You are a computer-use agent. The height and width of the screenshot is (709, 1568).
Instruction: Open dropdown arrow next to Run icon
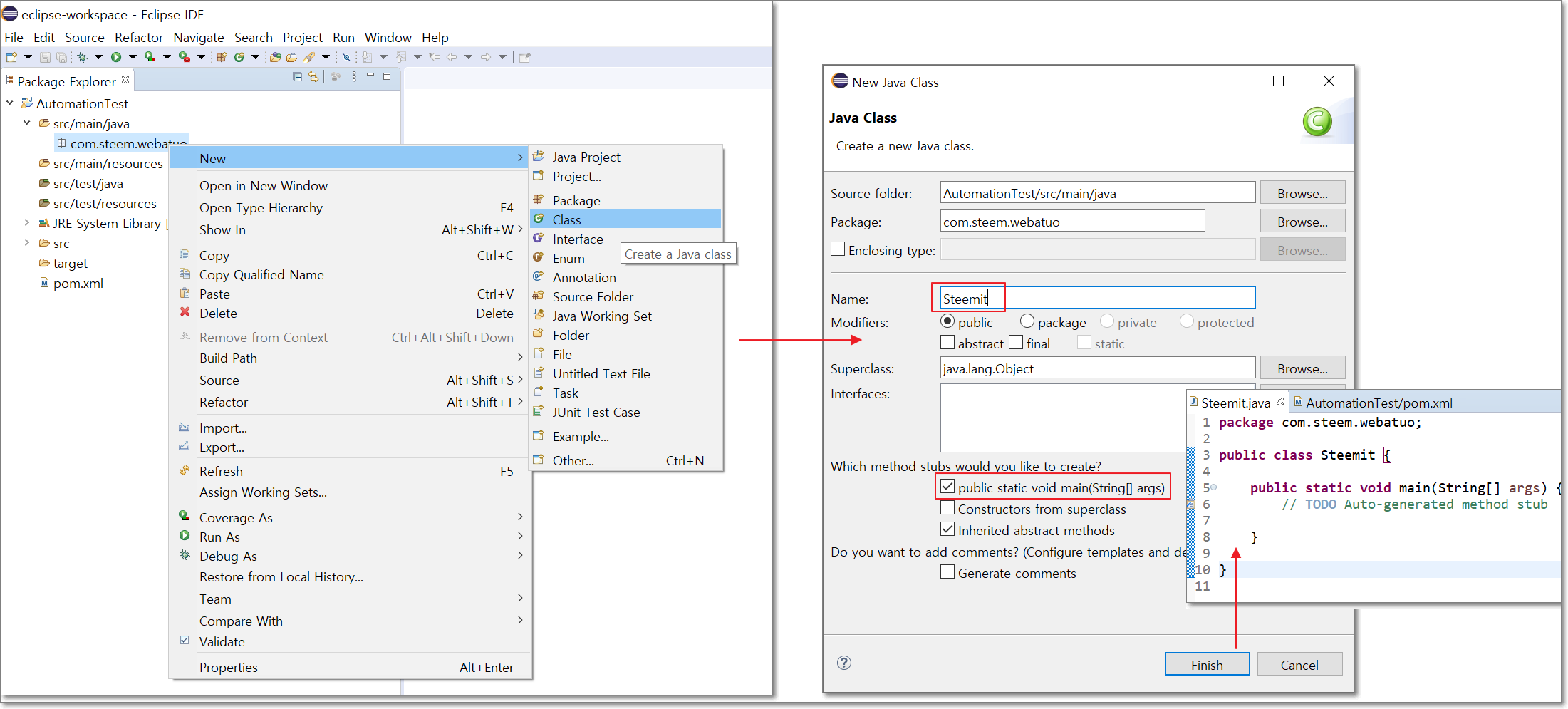(133, 57)
